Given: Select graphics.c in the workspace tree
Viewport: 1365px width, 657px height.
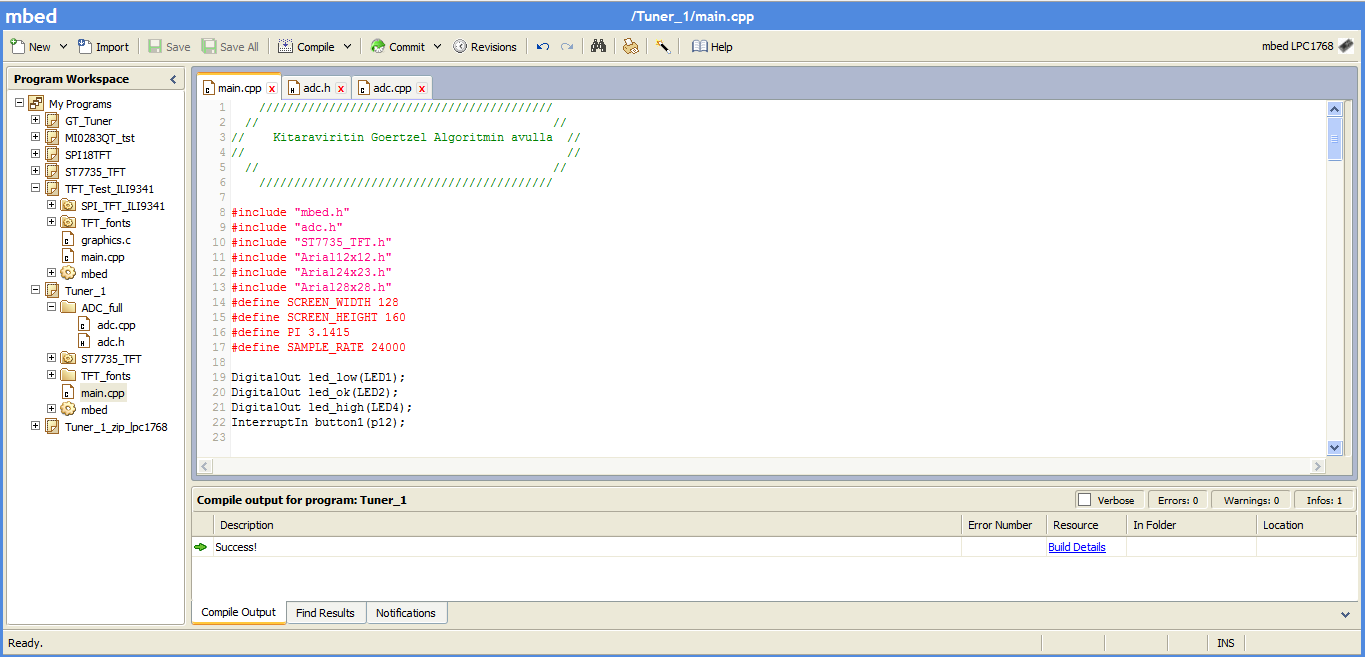Looking at the screenshot, I should (105, 240).
